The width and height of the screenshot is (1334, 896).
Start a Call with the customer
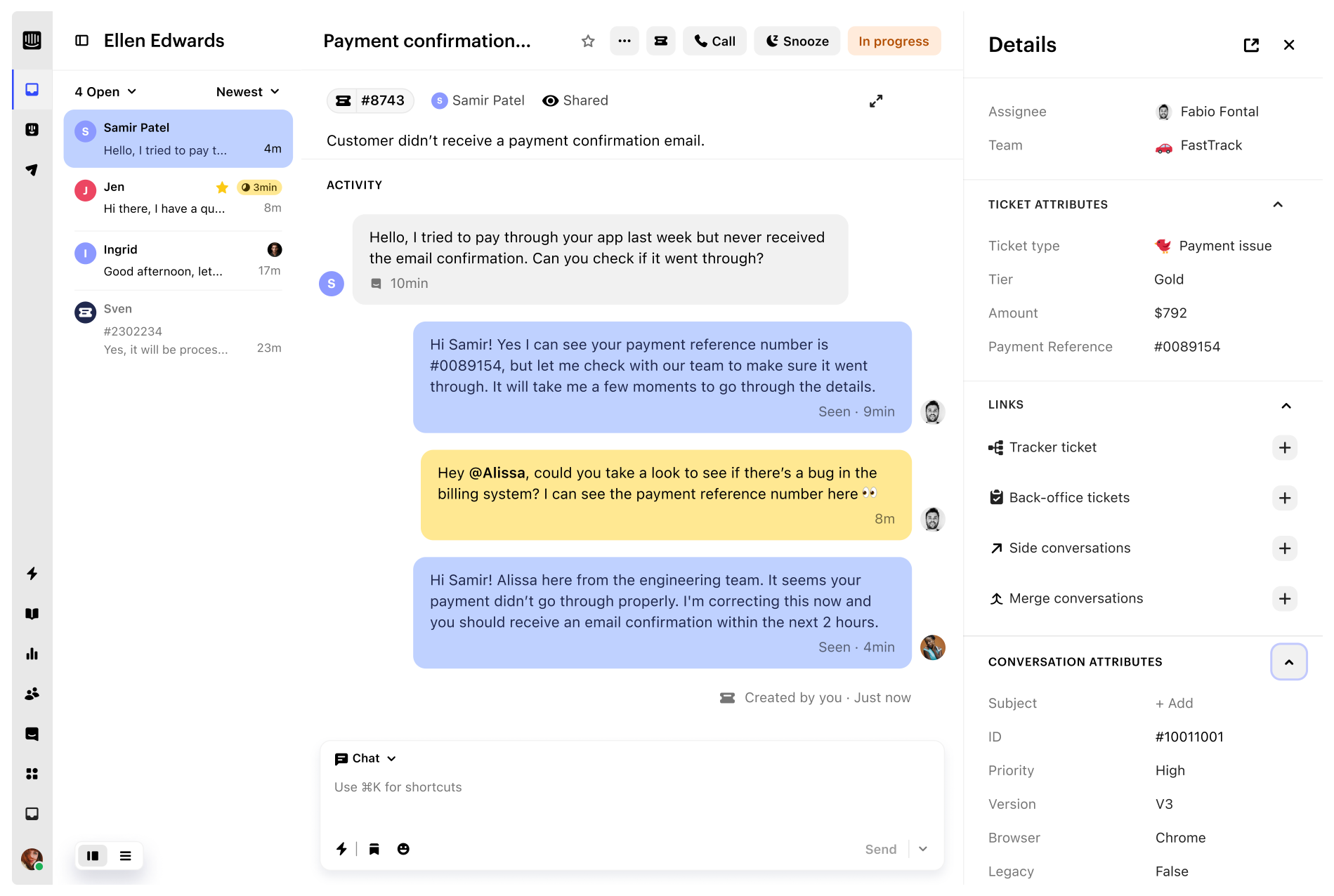pyautogui.click(x=714, y=41)
